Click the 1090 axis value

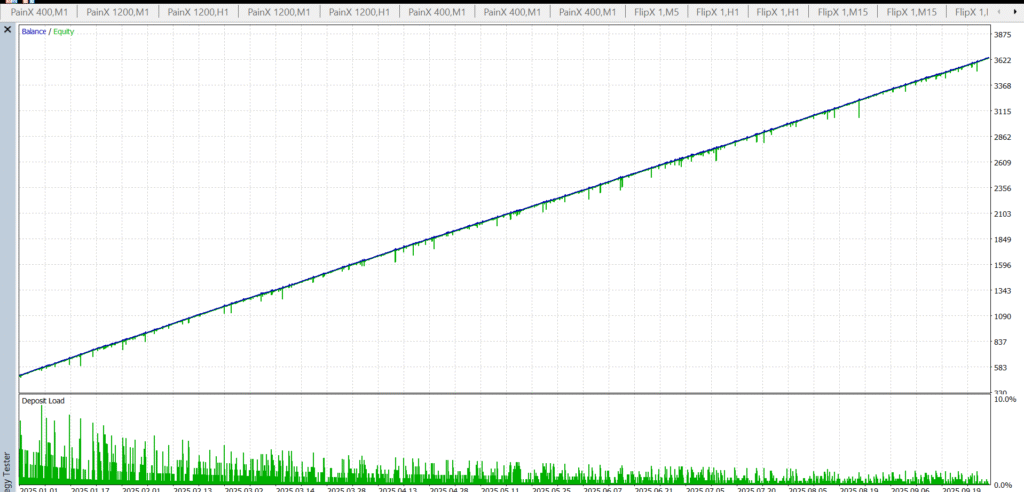[x=1002, y=316]
